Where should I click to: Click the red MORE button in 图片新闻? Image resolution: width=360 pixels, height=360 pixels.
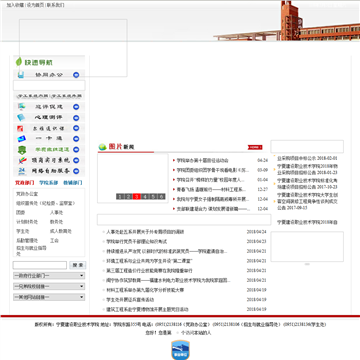coord(255,147)
